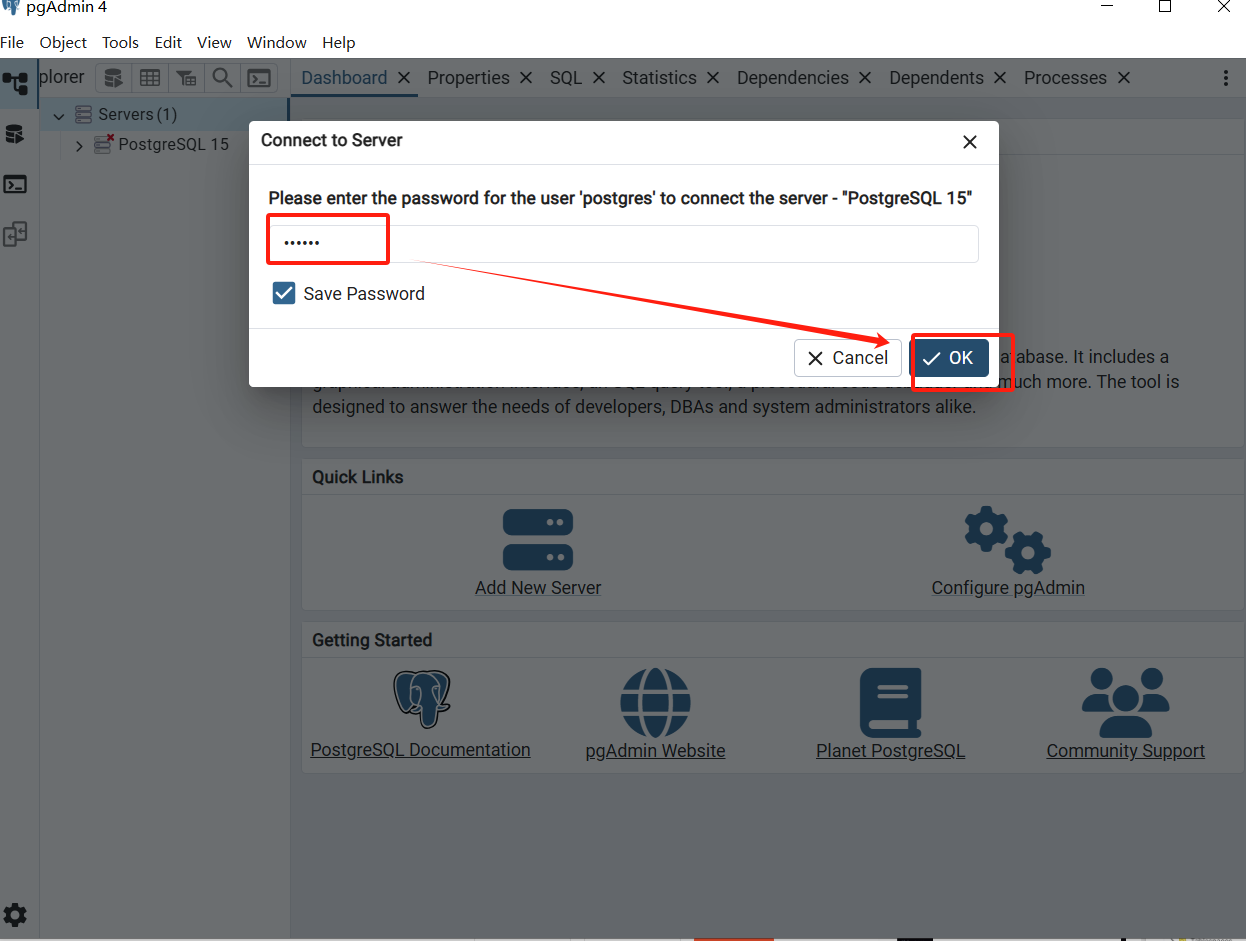The width and height of the screenshot is (1246, 941).
Task: Open the three-dot panel options menu
Action: (x=1226, y=78)
